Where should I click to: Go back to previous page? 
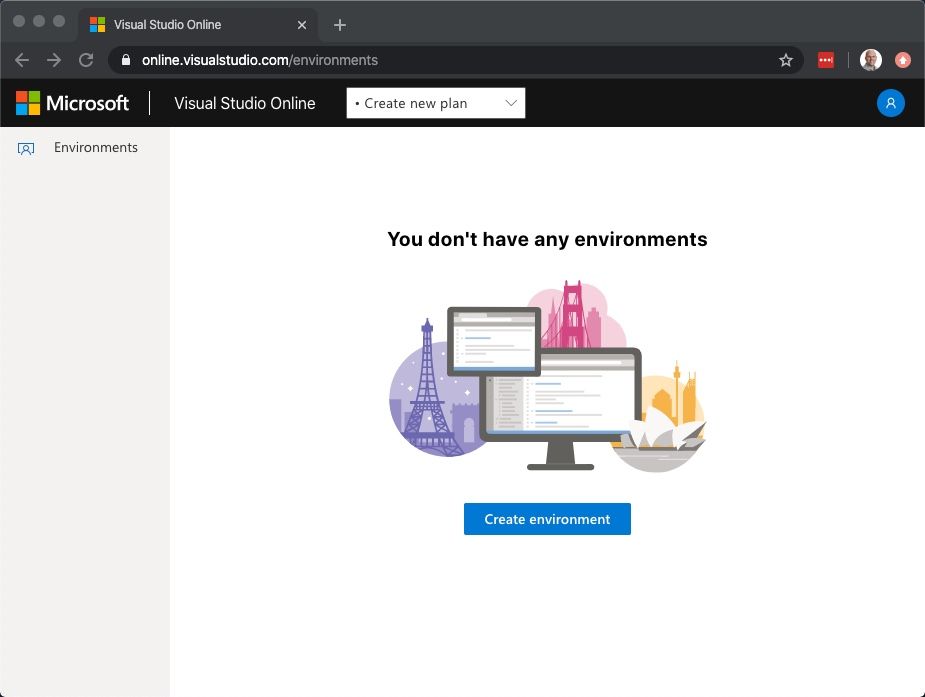coord(22,60)
